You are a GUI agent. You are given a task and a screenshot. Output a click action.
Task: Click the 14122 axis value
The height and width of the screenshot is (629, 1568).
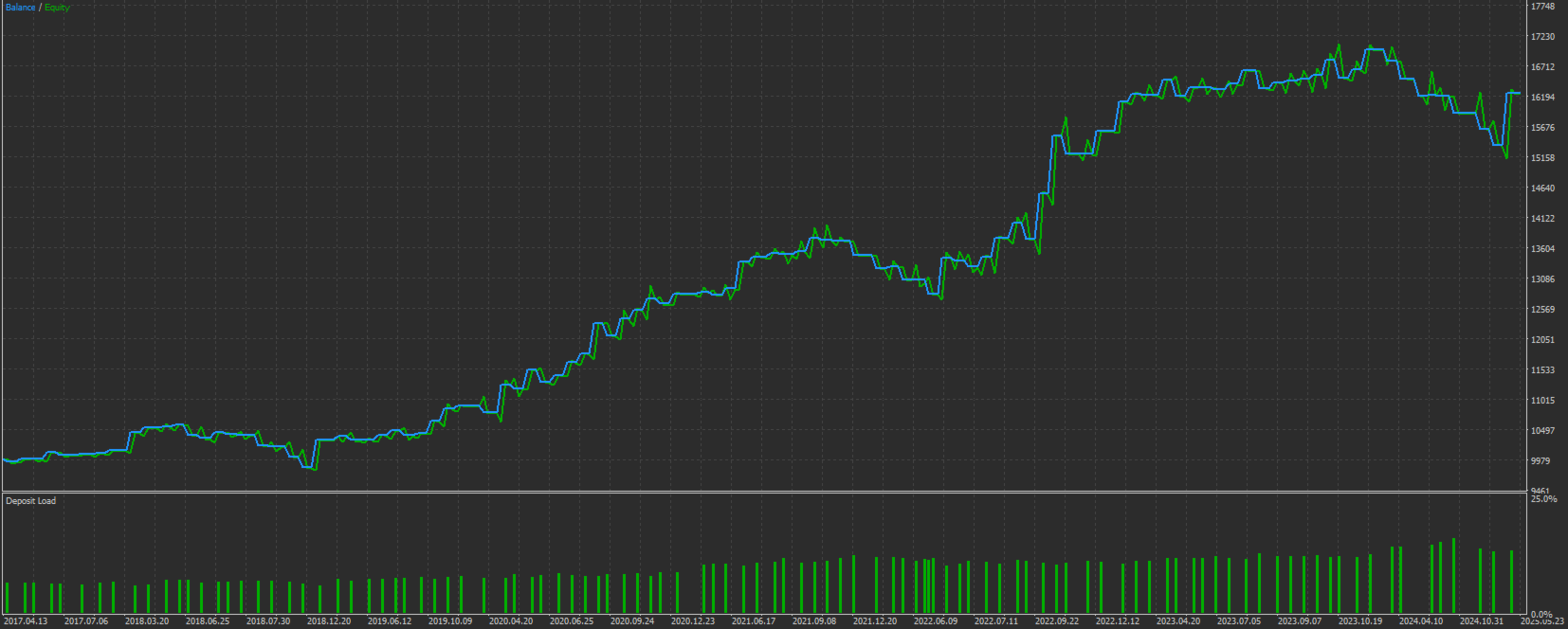[1542, 219]
